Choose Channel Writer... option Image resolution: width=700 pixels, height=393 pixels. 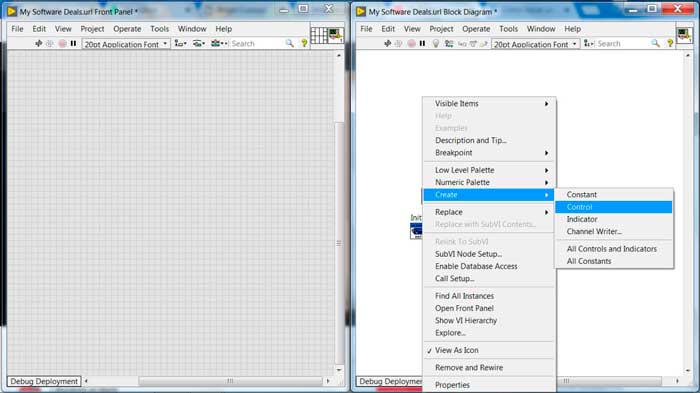pos(614,232)
